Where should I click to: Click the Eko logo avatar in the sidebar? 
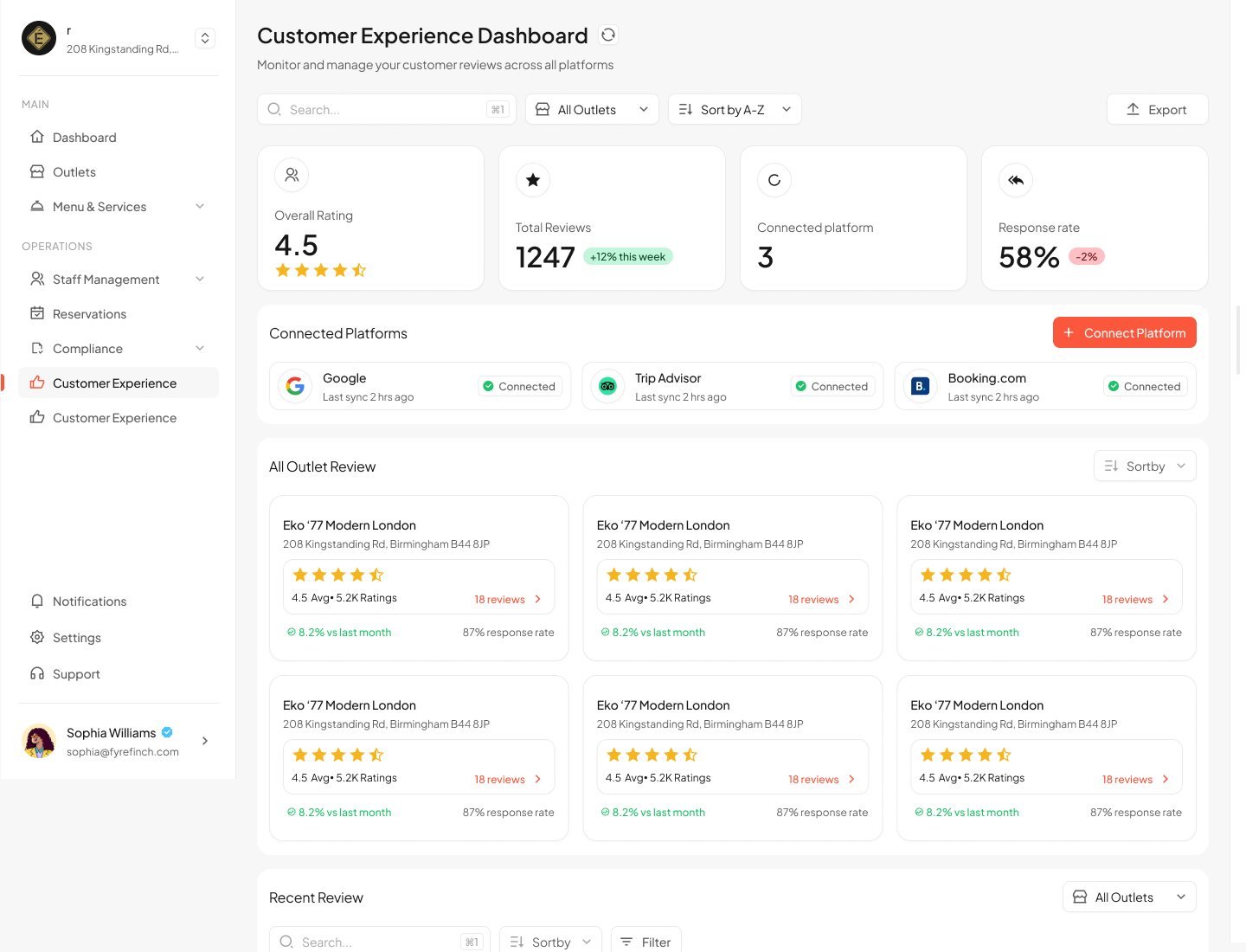[x=39, y=38]
